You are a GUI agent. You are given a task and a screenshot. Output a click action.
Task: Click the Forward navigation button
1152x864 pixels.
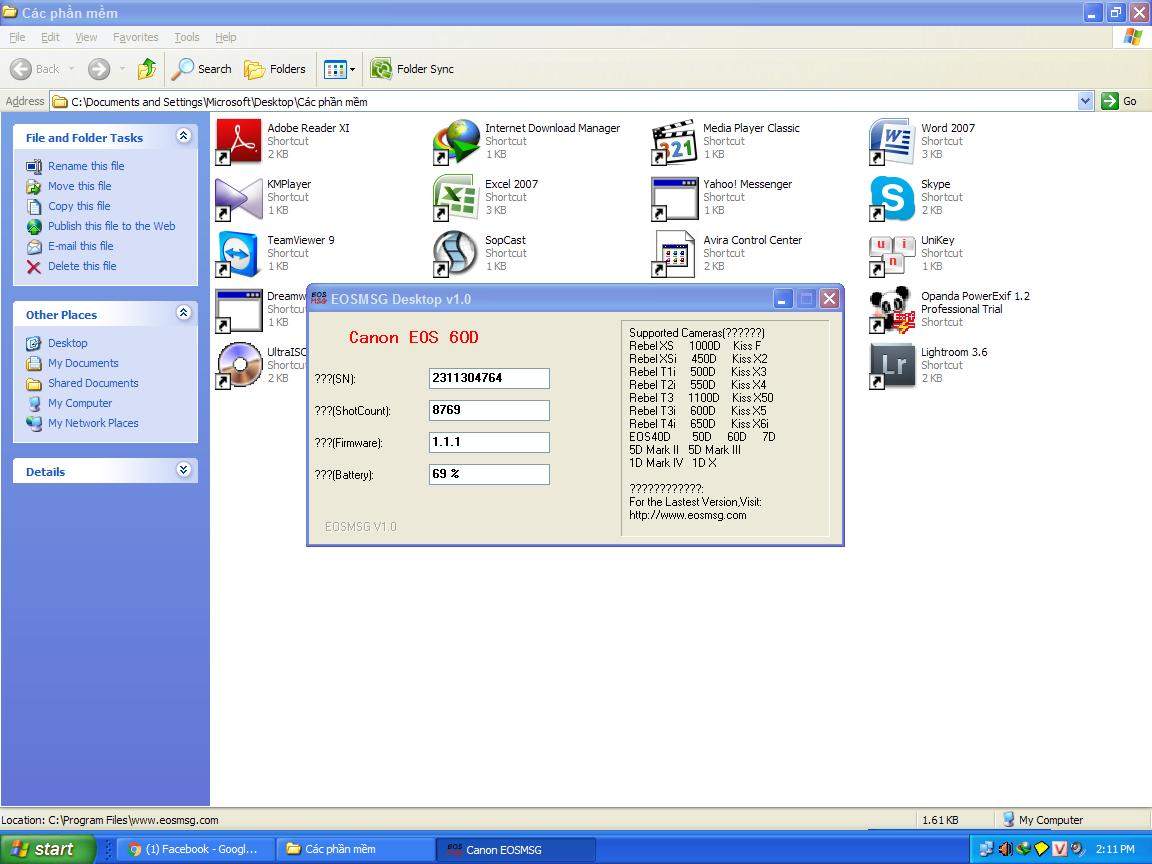point(98,69)
